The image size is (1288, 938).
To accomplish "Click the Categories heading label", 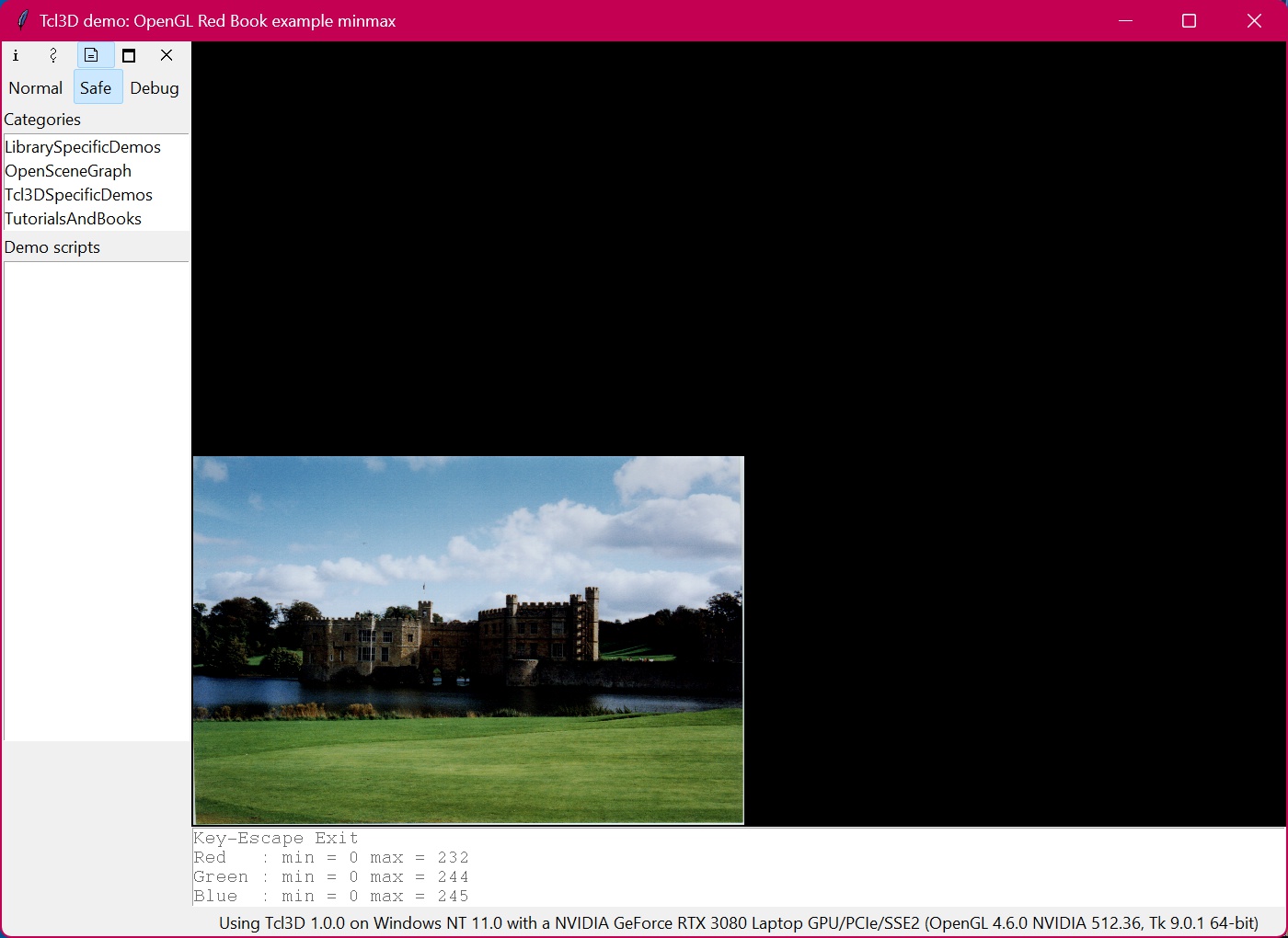I will [x=42, y=120].
